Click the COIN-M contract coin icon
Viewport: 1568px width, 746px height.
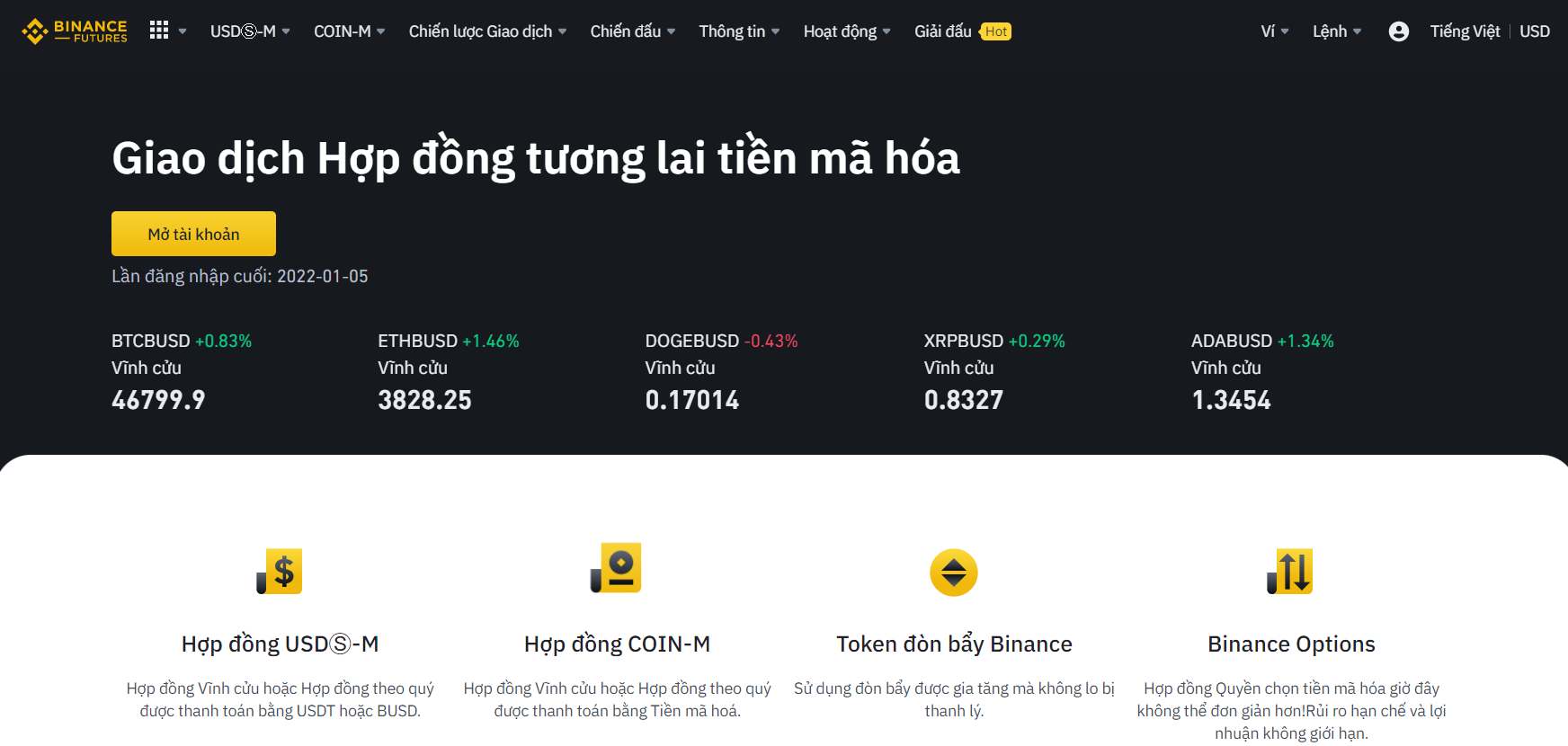pos(617,568)
